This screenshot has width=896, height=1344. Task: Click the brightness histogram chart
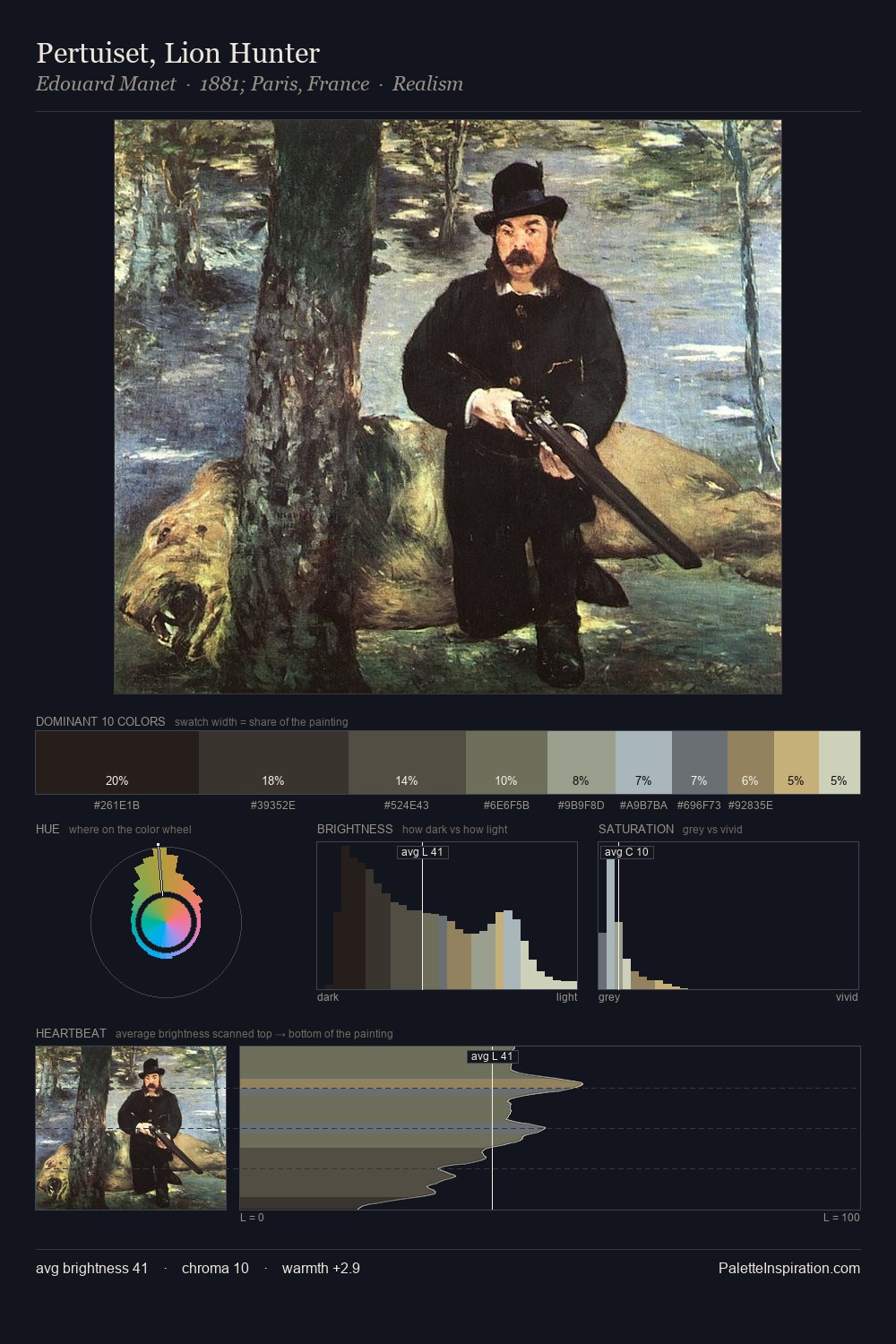coord(447,916)
